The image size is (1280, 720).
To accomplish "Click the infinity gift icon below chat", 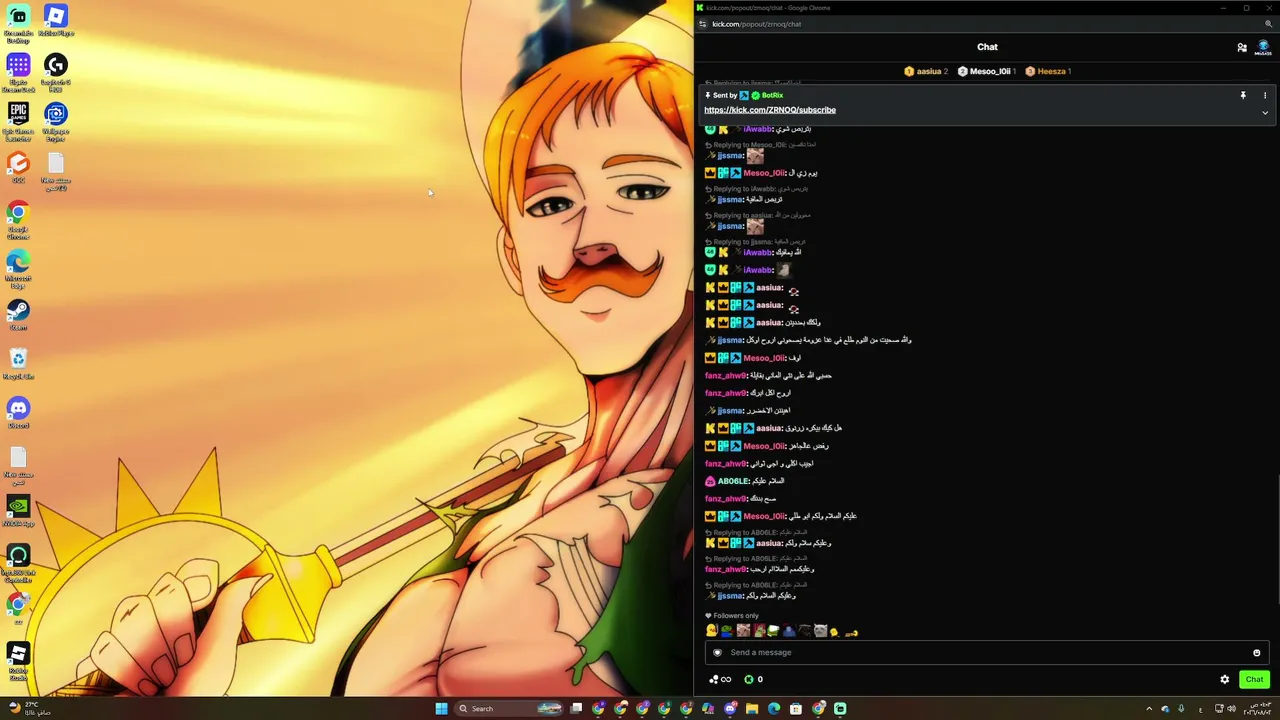I will tap(720, 679).
